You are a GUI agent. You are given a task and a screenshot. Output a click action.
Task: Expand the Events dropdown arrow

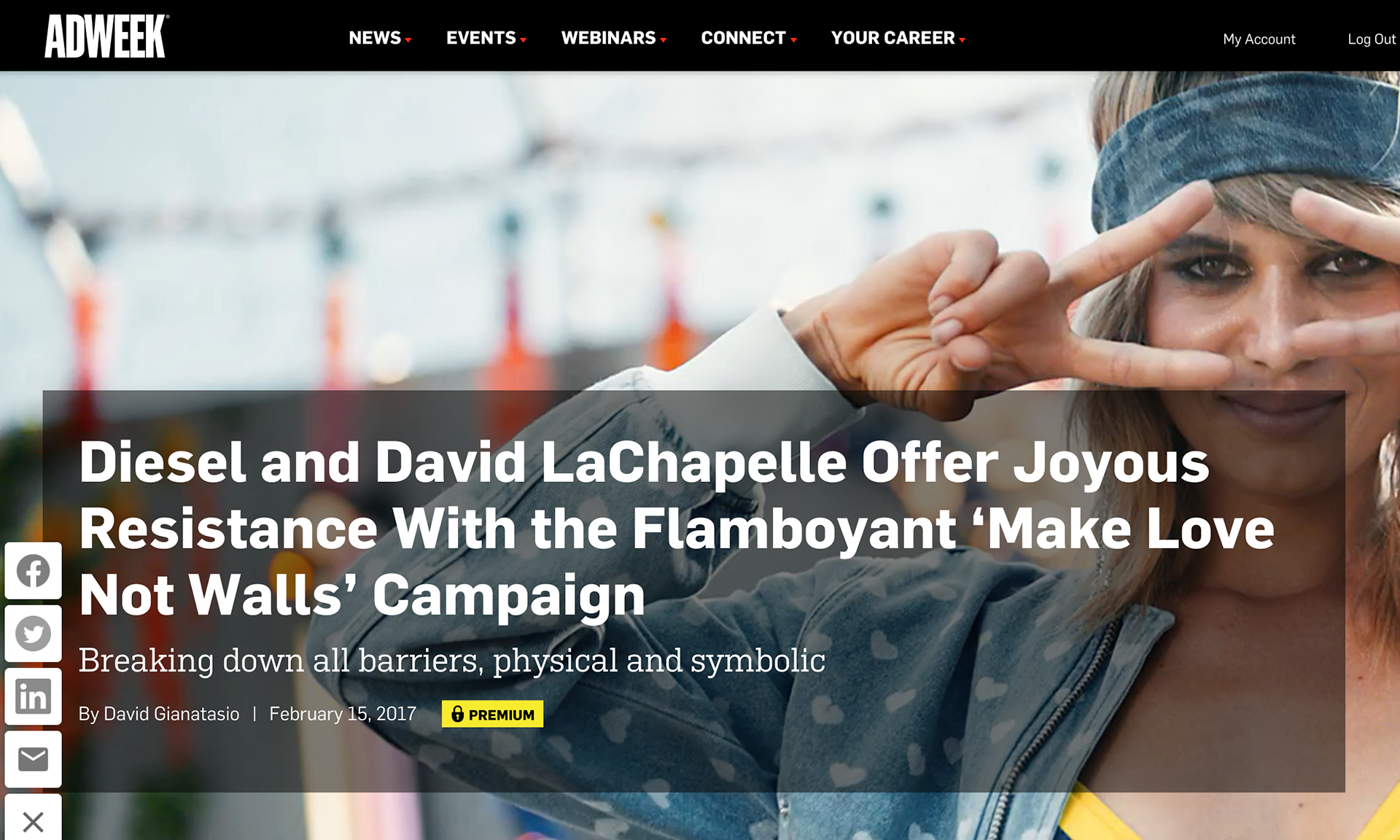[x=524, y=40]
